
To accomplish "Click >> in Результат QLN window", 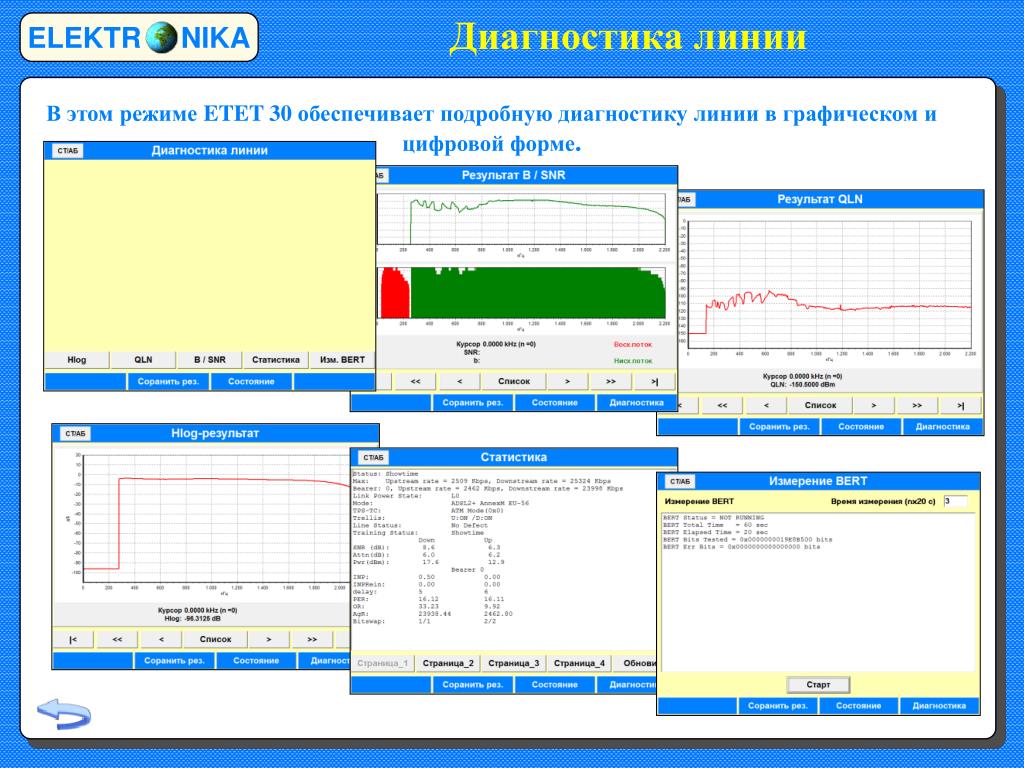I will pos(917,406).
